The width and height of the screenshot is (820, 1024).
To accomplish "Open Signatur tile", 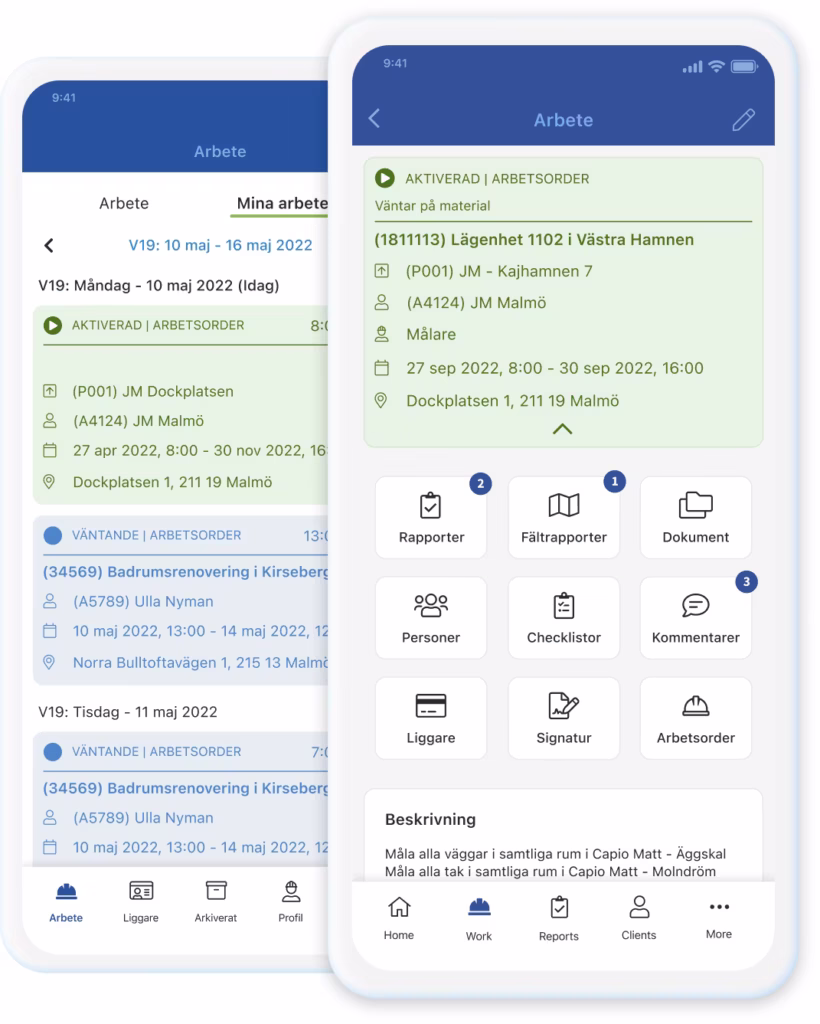I will pos(563,718).
